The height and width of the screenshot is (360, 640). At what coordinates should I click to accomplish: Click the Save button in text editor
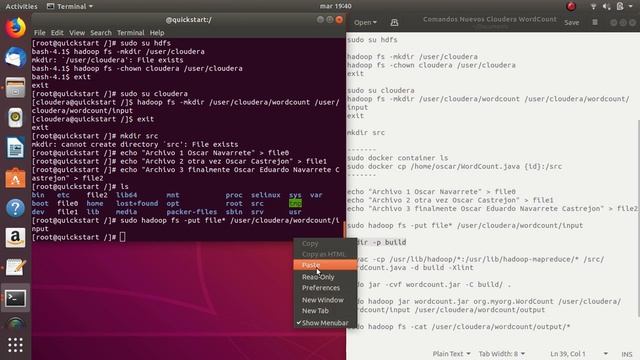click(x=571, y=23)
